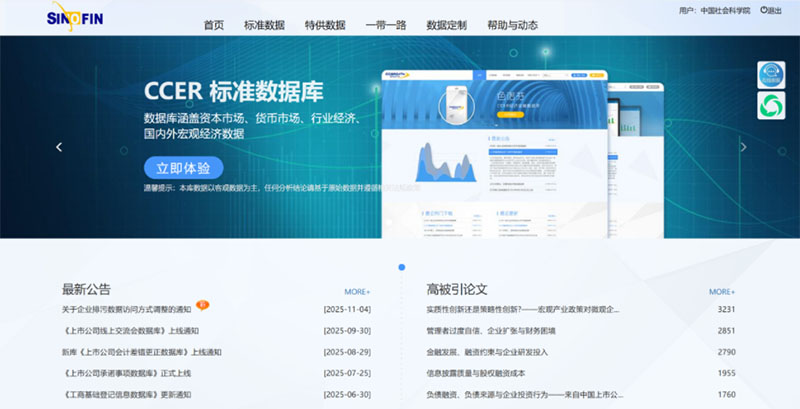This screenshot has height=409, width=800.
Task: Expand the 数据定制 menu
Action: [446, 25]
